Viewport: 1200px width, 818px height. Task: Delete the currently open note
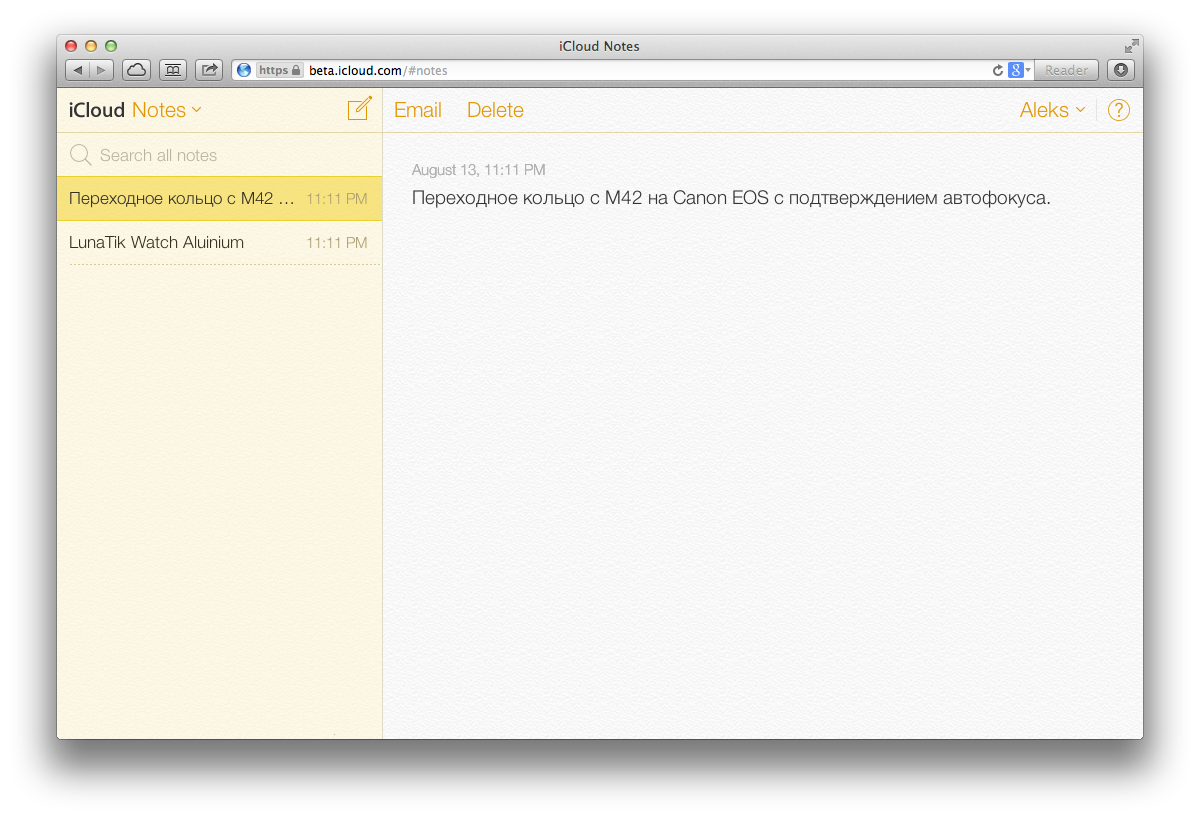pos(495,110)
